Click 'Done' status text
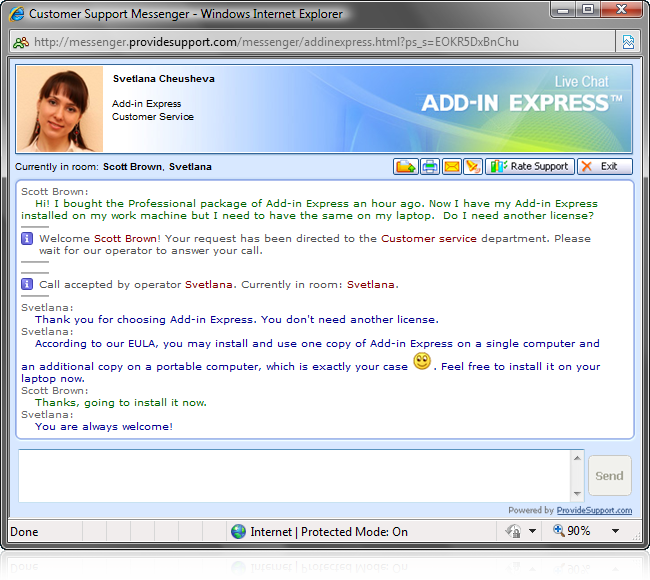 [24, 532]
